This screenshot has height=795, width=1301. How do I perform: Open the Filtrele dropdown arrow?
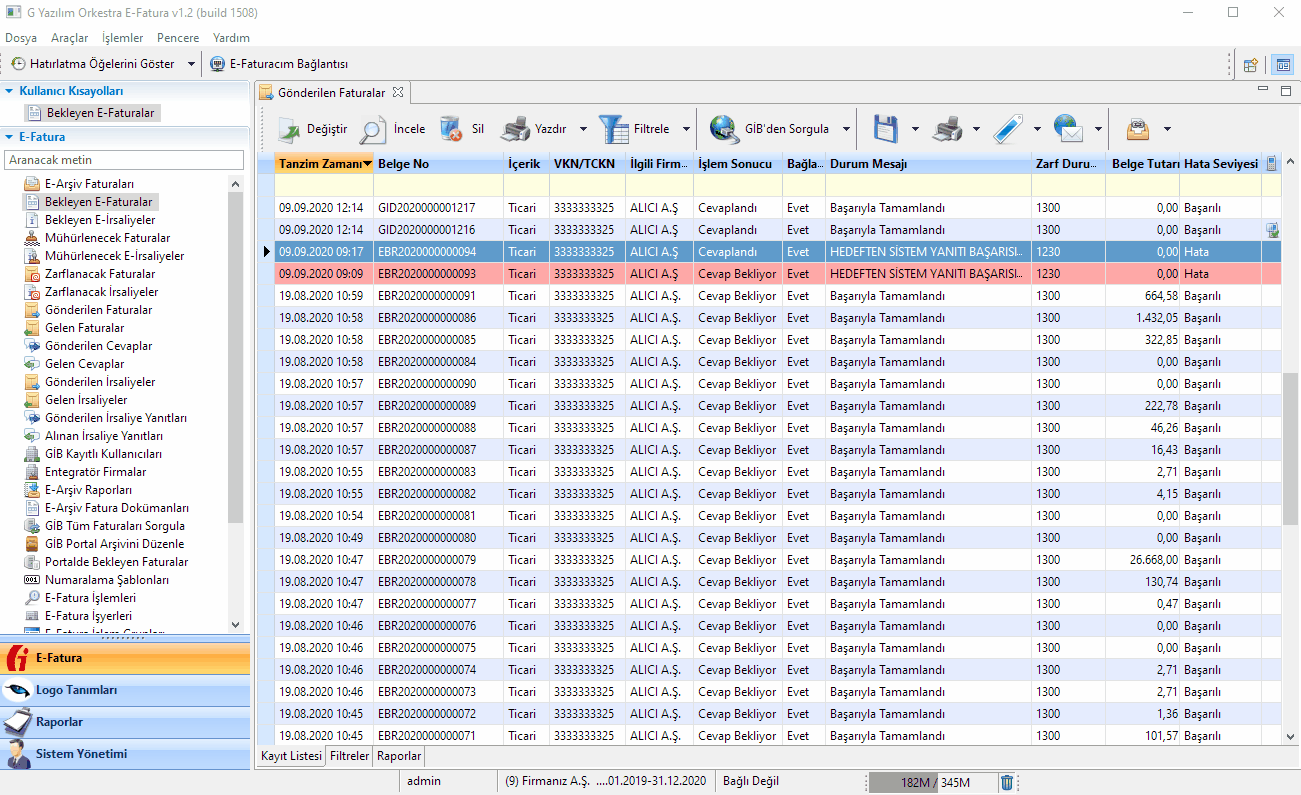point(686,129)
